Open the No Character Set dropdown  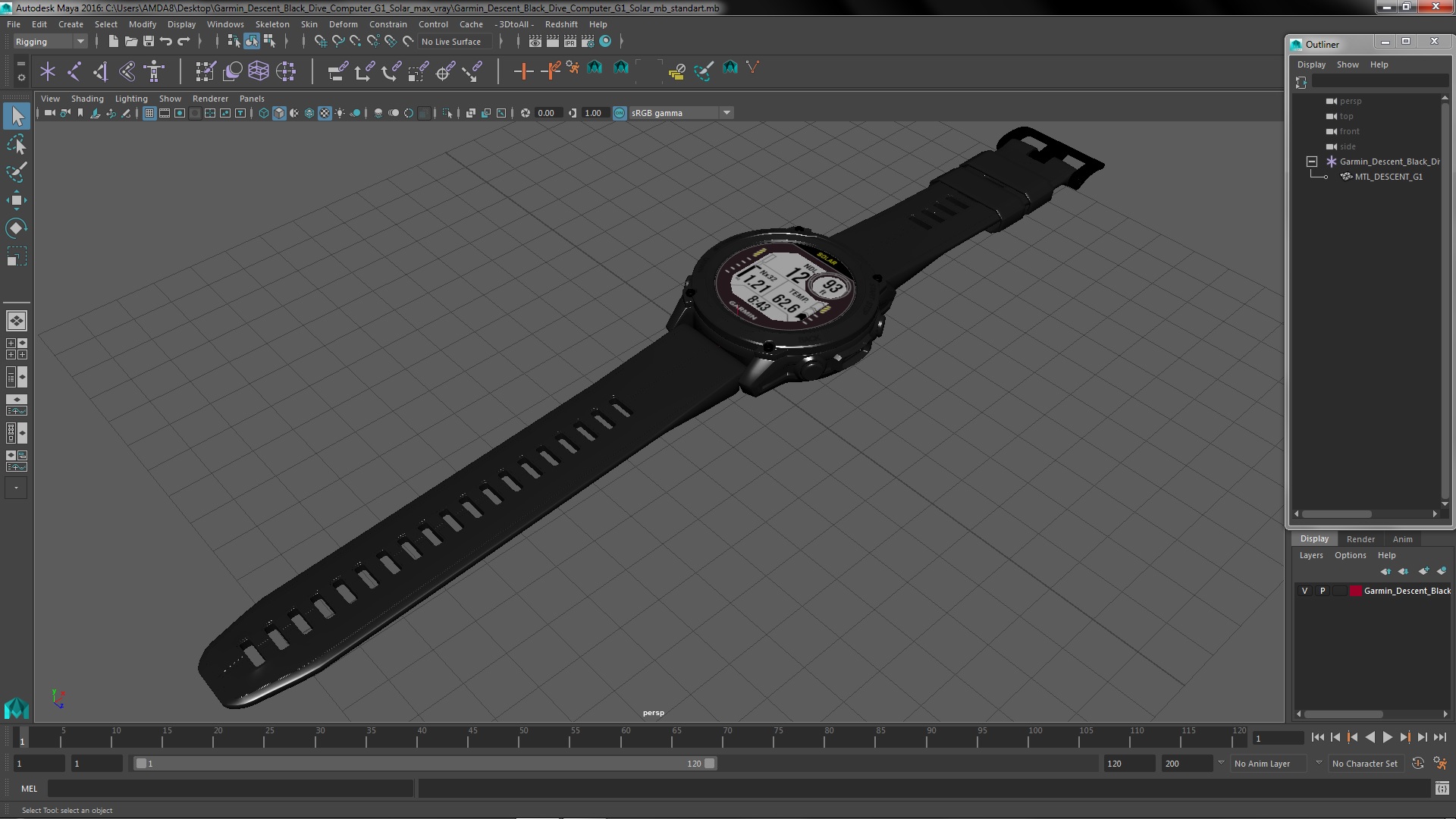1368,764
